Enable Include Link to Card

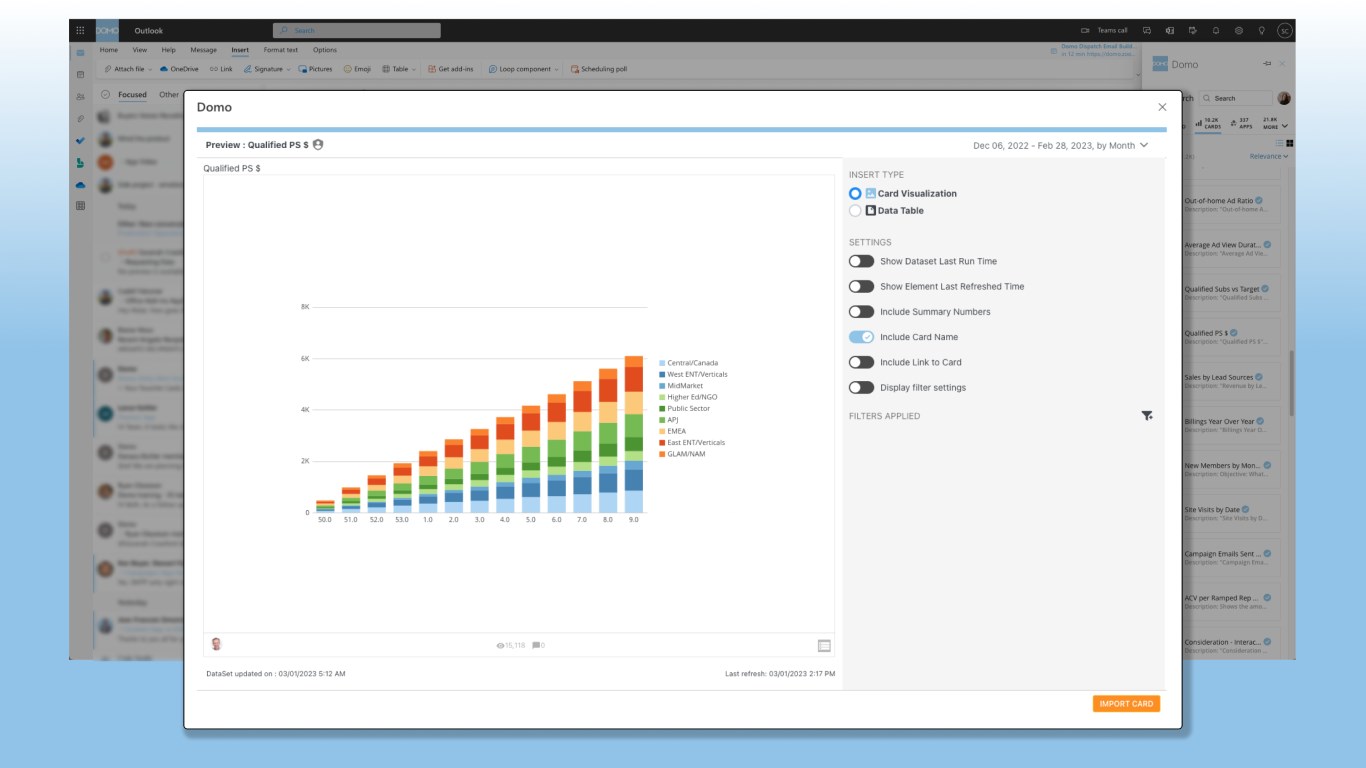pos(861,362)
